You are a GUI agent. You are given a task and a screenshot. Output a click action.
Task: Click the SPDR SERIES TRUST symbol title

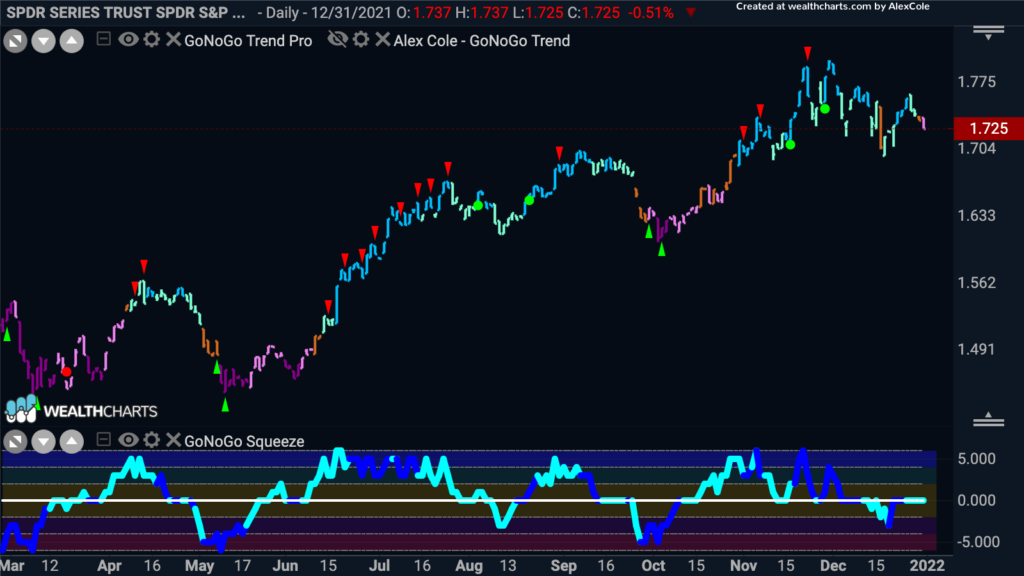click(x=125, y=12)
